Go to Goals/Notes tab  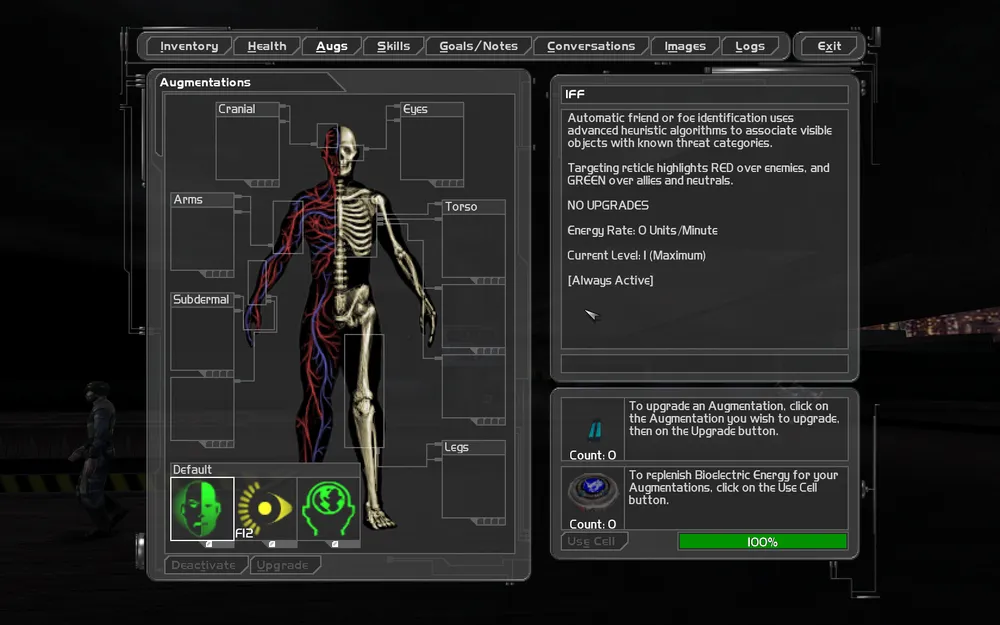[478, 46]
